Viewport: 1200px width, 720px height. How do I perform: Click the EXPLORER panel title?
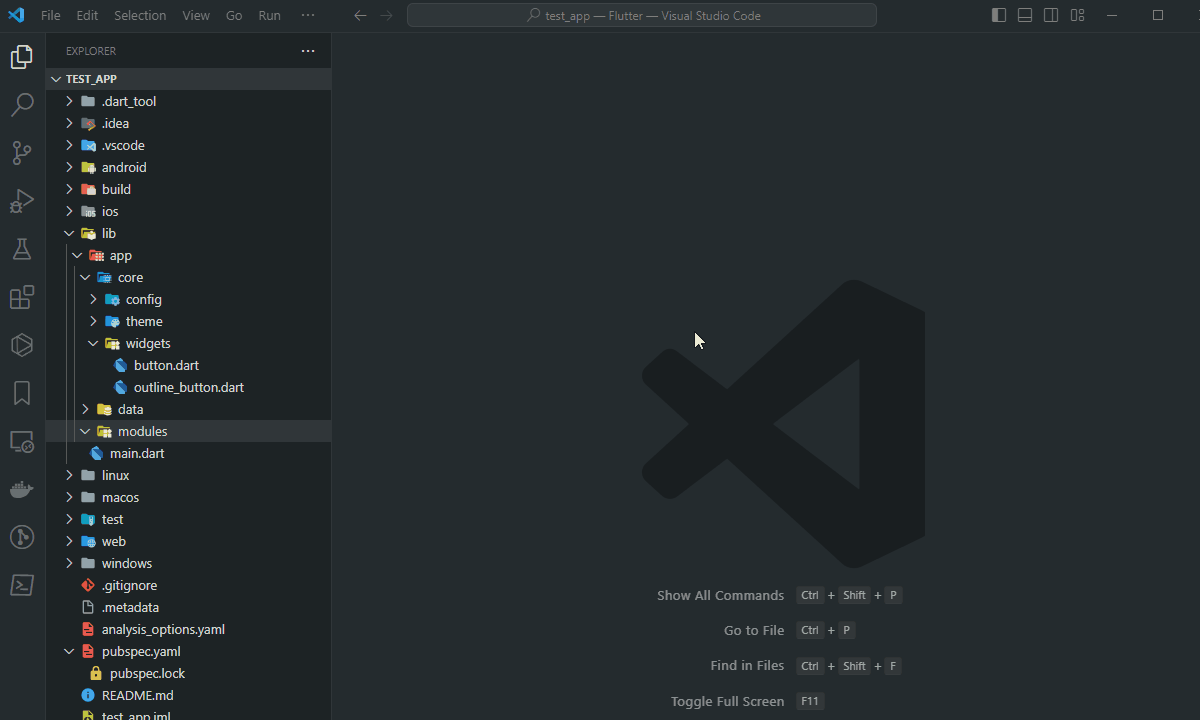point(91,51)
